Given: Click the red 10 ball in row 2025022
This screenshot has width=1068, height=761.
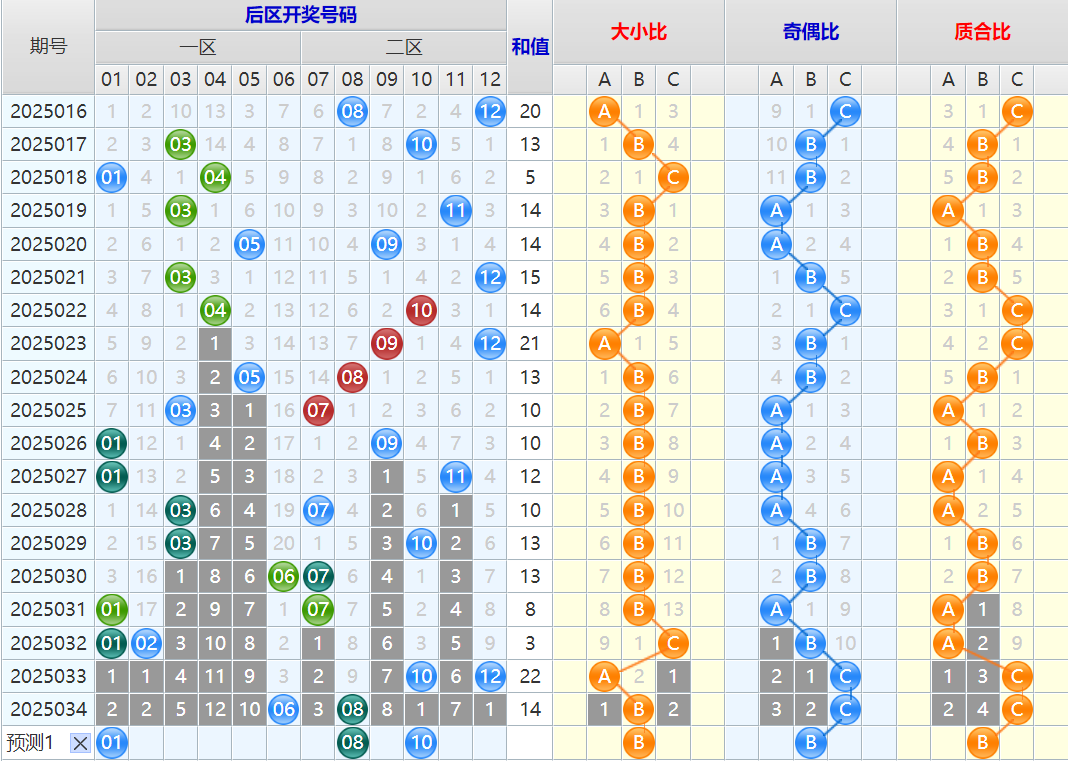Looking at the screenshot, I should point(421,311).
